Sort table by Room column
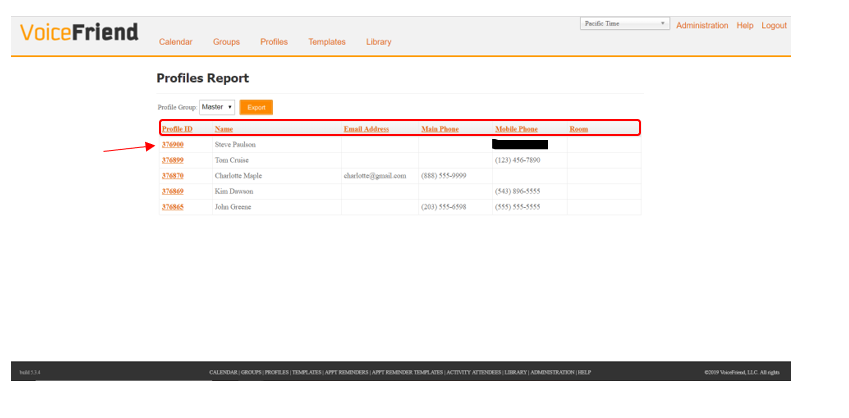Screen dimensions: 849x418 click(579, 129)
